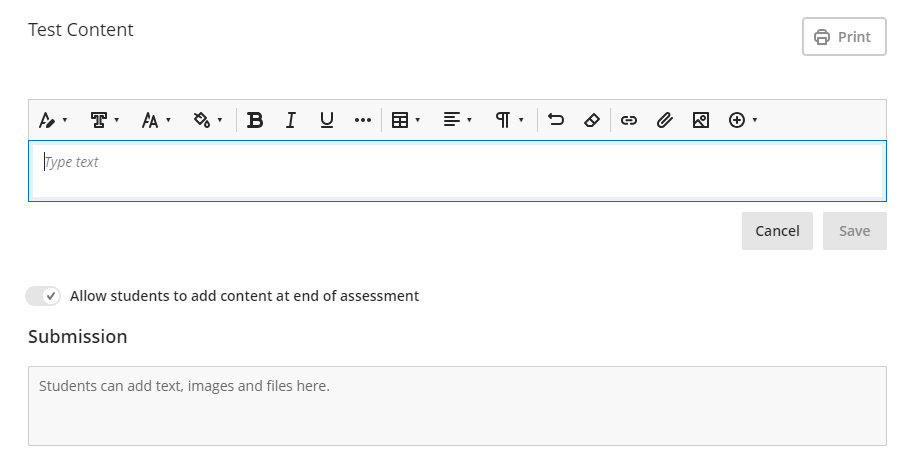Expand the insert content plus menu
The image size is (905, 467).
tap(742, 120)
